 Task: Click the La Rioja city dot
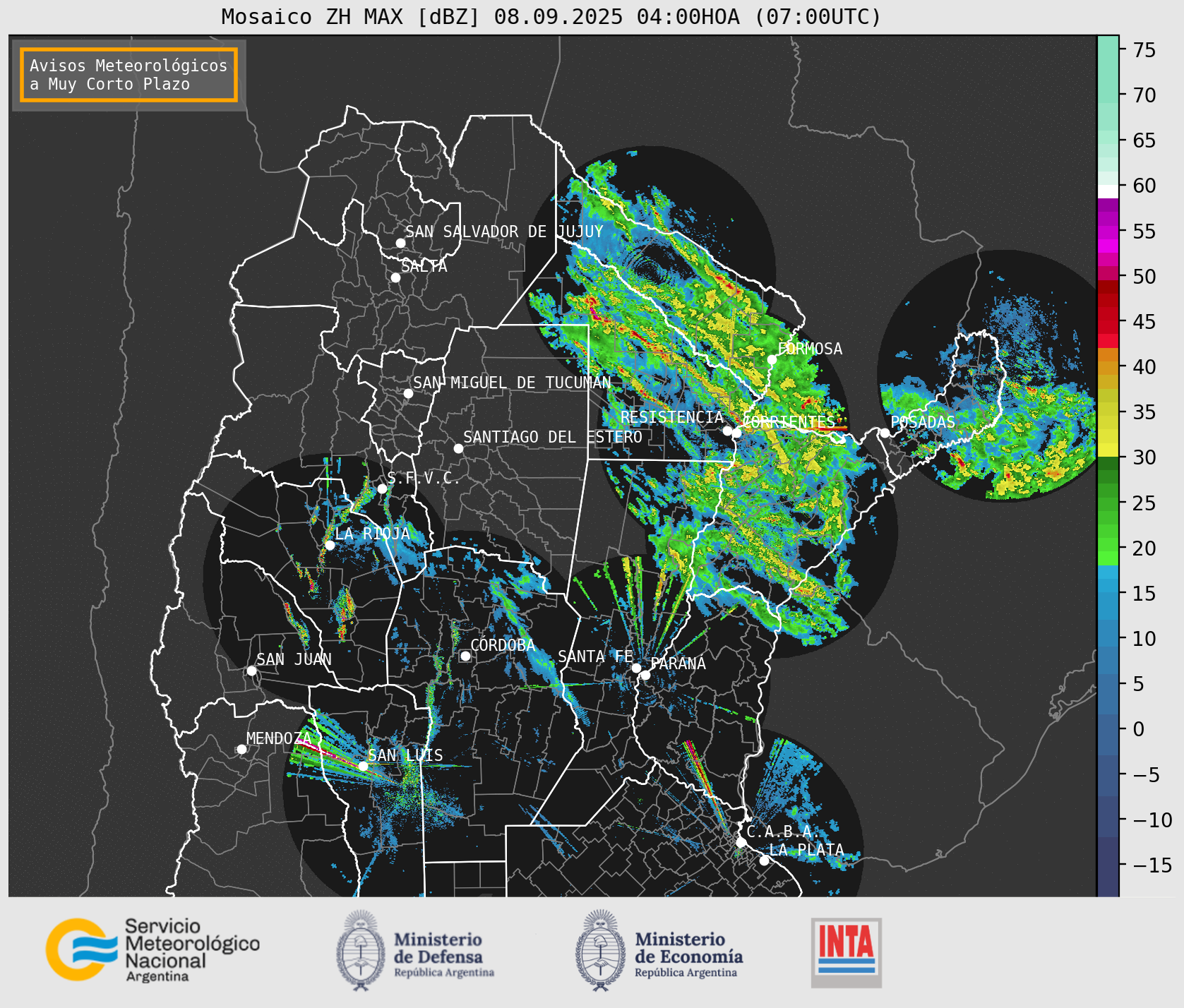[x=330, y=545]
